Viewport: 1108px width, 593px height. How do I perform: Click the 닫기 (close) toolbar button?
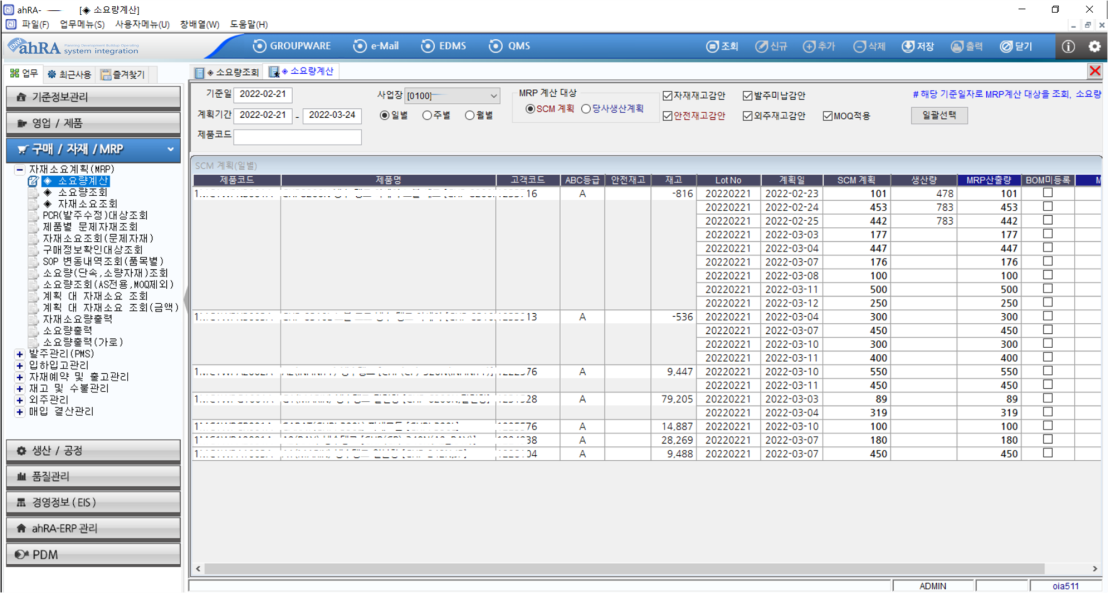pos(1016,47)
